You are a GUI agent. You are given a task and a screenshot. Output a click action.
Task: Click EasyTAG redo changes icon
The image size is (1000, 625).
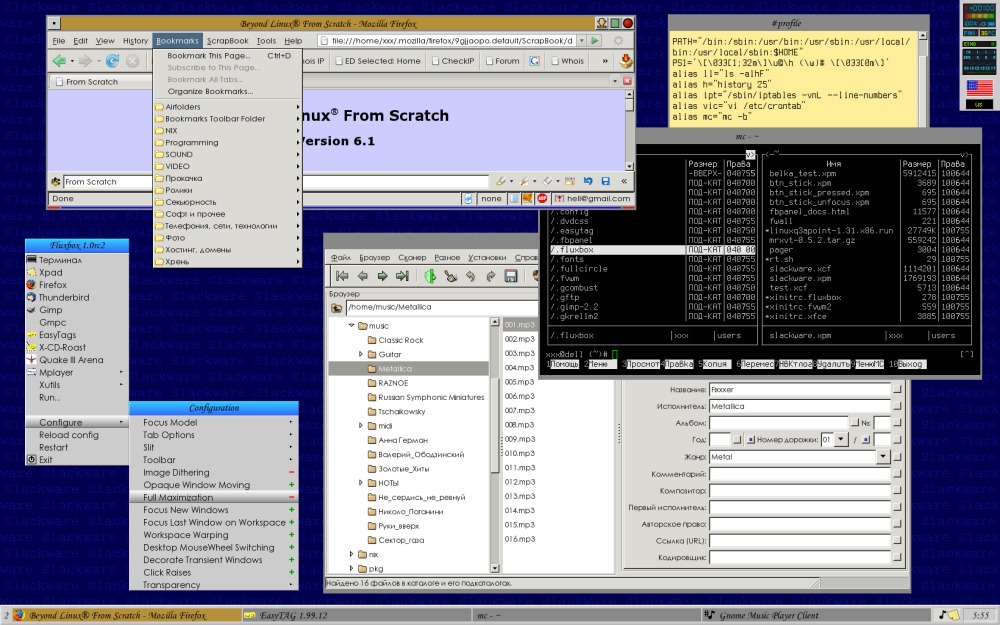click(x=490, y=276)
